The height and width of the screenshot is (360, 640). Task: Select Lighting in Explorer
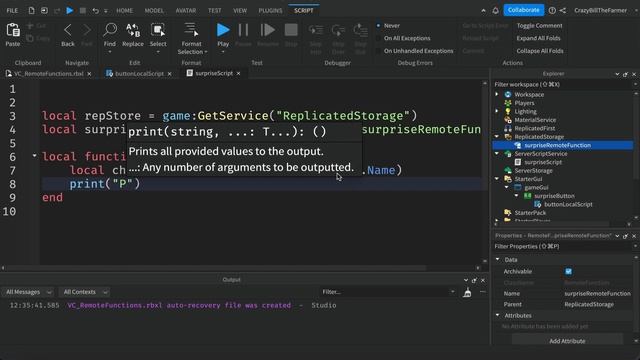(525, 111)
